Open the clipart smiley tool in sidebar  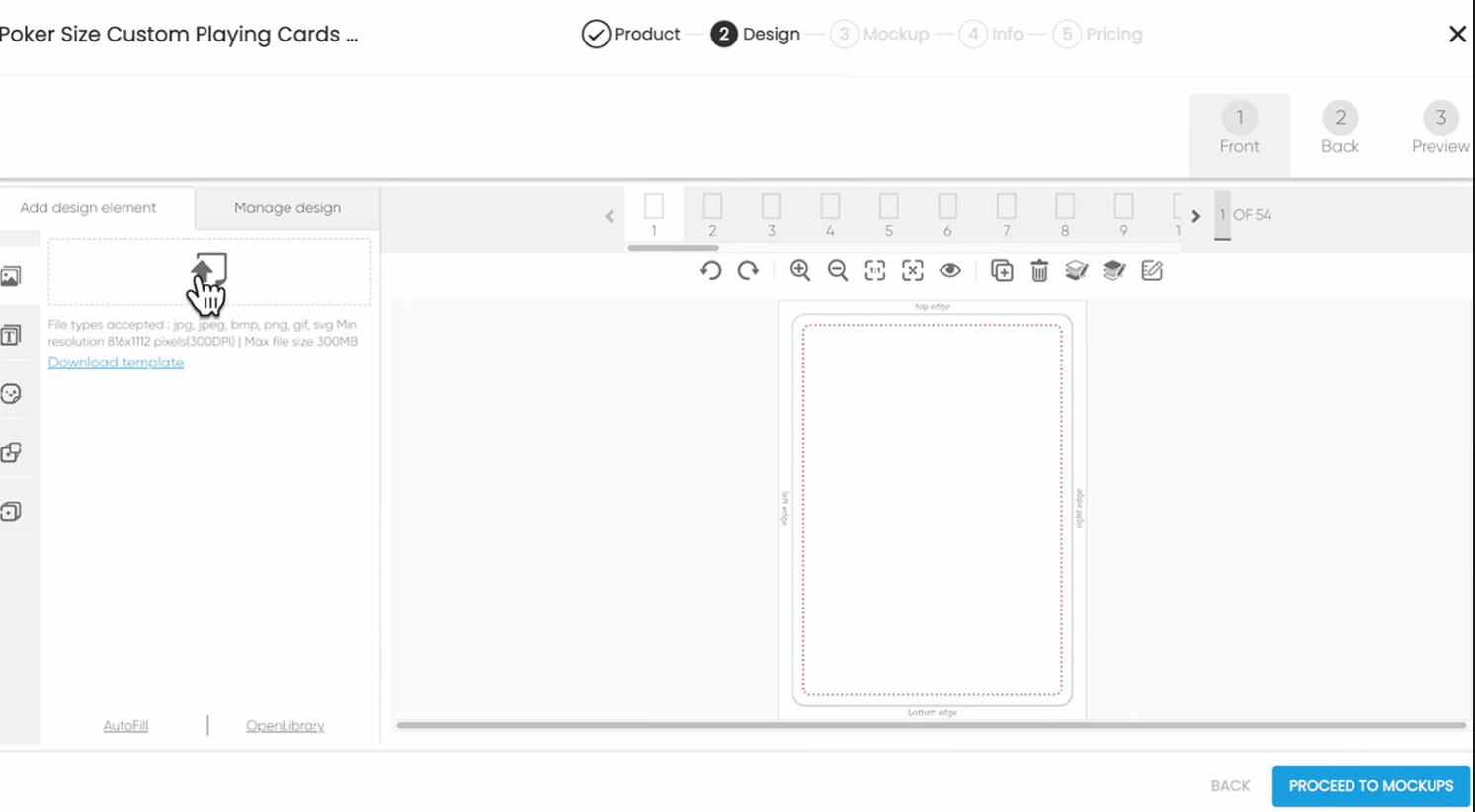click(x=11, y=394)
